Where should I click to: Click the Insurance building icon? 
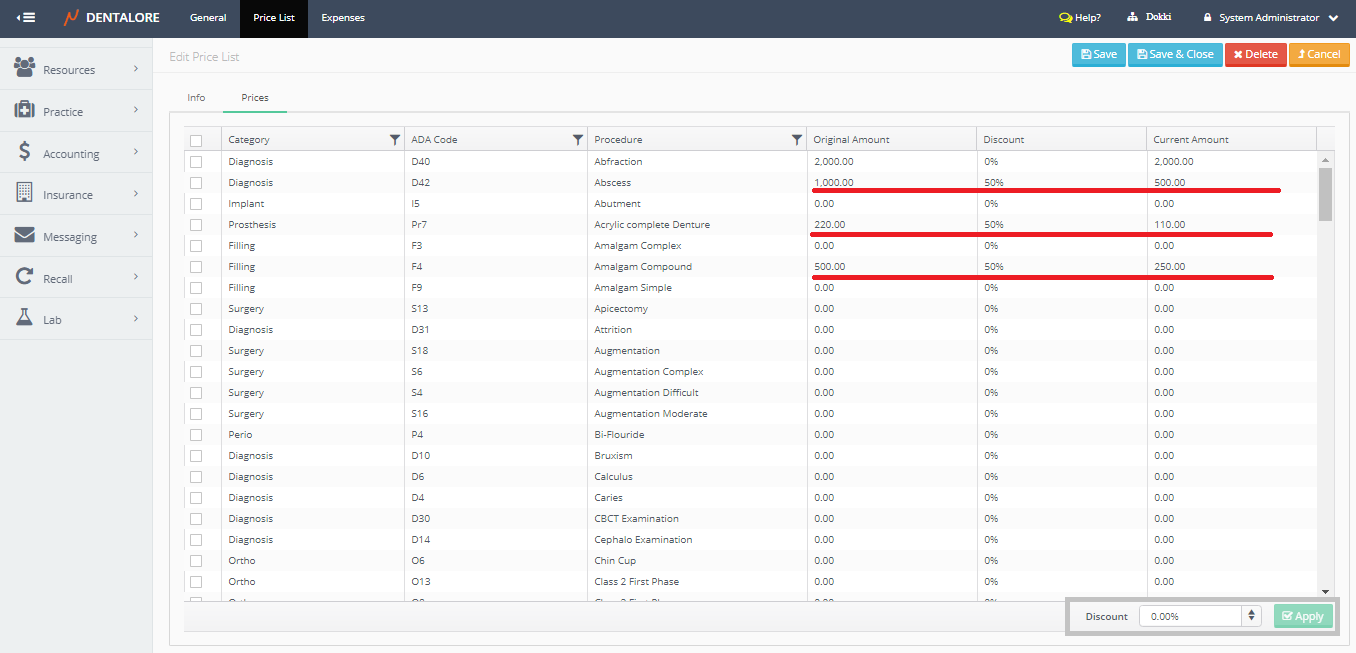click(x=25, y=193)
